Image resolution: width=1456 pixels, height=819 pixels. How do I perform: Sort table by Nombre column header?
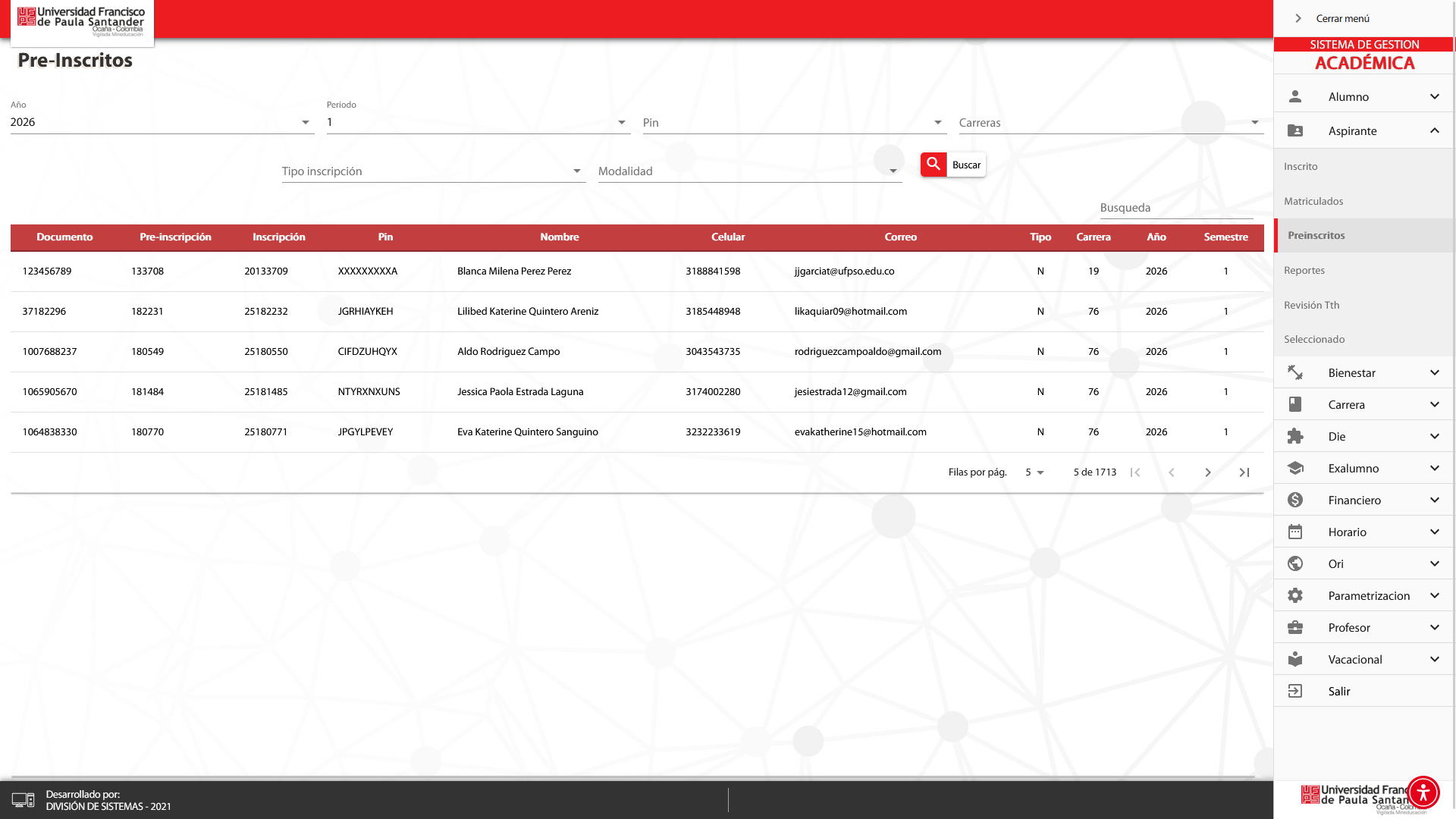click(x=559, y=237)
